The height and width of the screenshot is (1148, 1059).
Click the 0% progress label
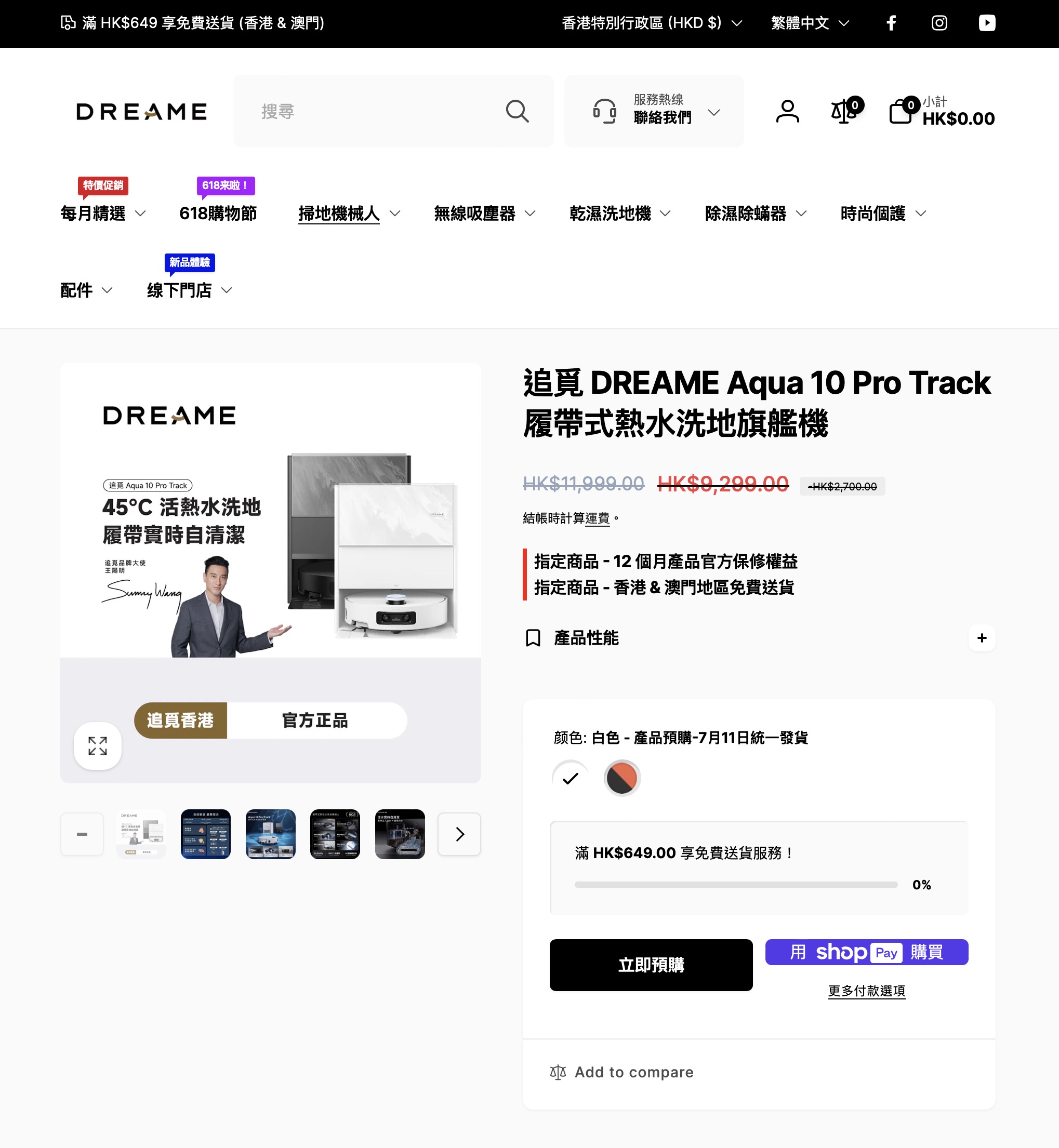click(x=921, y=885)
